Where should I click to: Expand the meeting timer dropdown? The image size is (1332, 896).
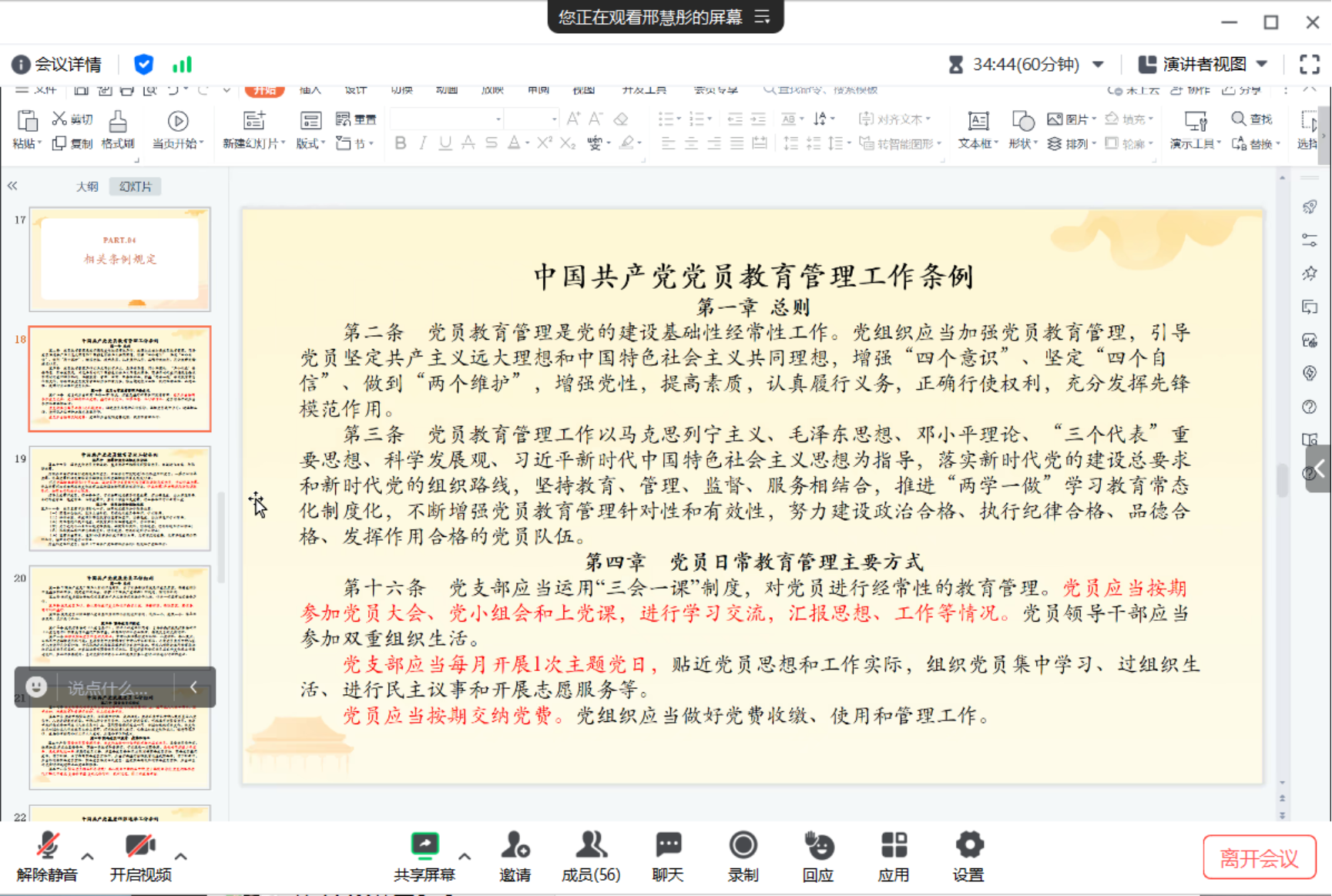(1099, 65)
